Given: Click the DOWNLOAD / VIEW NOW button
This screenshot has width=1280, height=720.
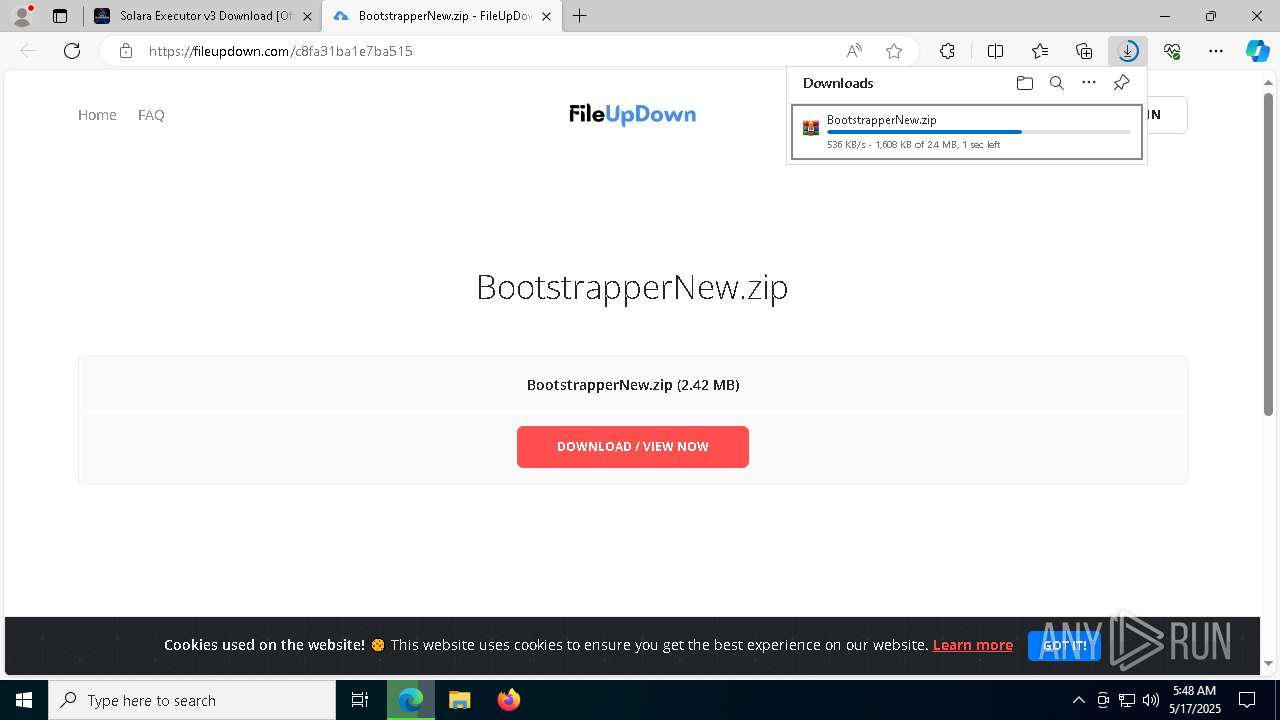Looking at the screenshot, I should point(633,447).
